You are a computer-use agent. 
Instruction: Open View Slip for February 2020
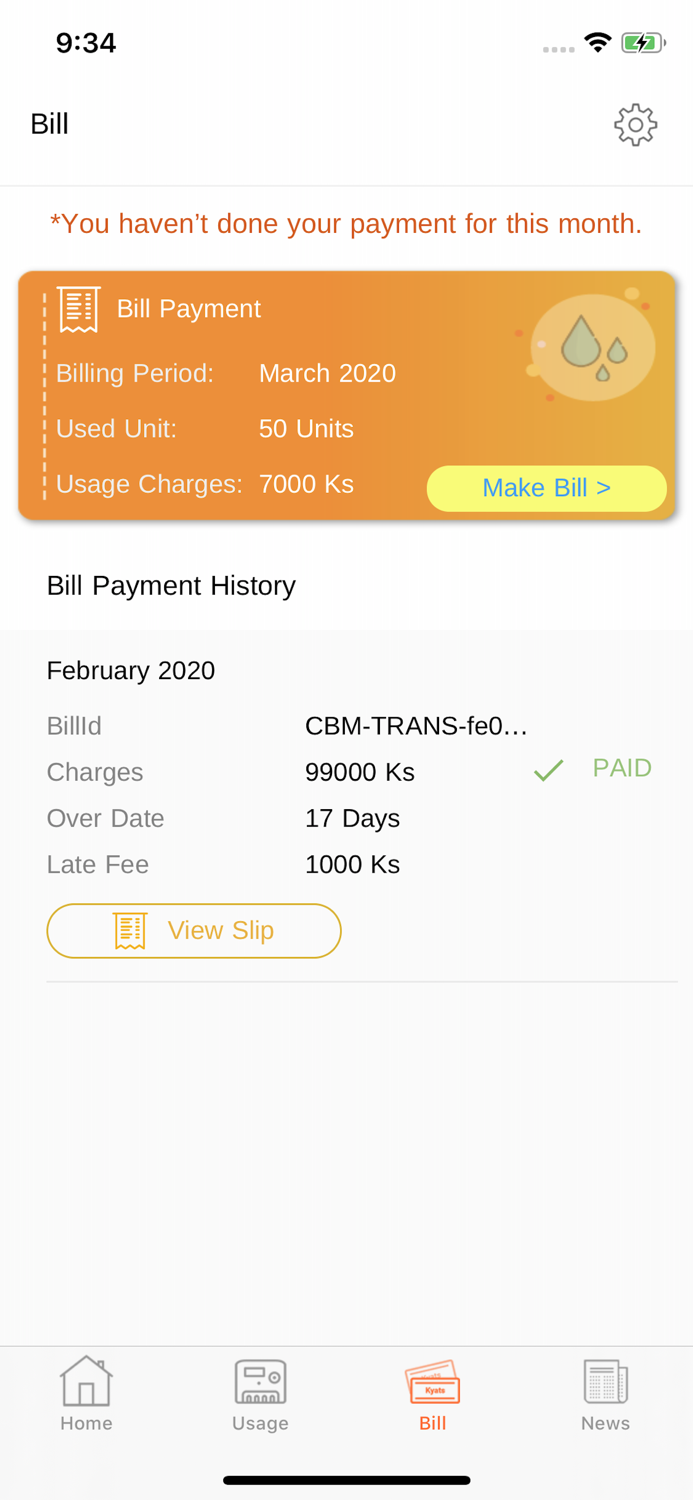pos(194,929)
